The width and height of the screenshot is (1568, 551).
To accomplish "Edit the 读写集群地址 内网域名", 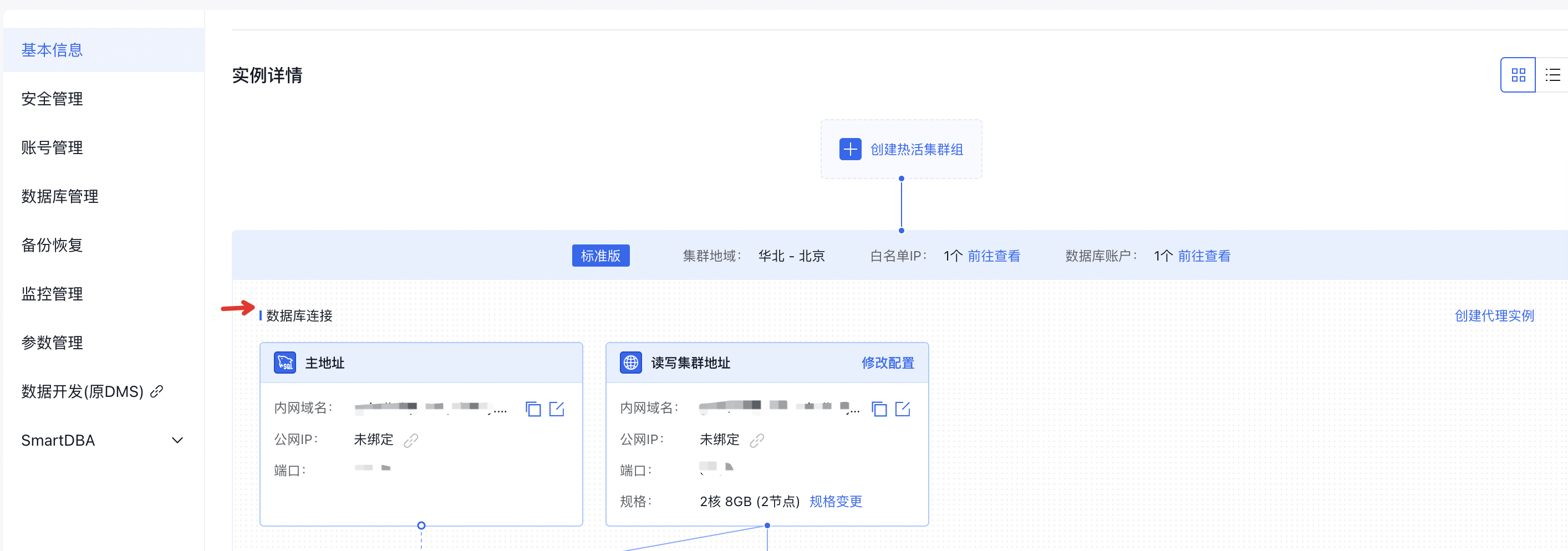I will 903,409.
